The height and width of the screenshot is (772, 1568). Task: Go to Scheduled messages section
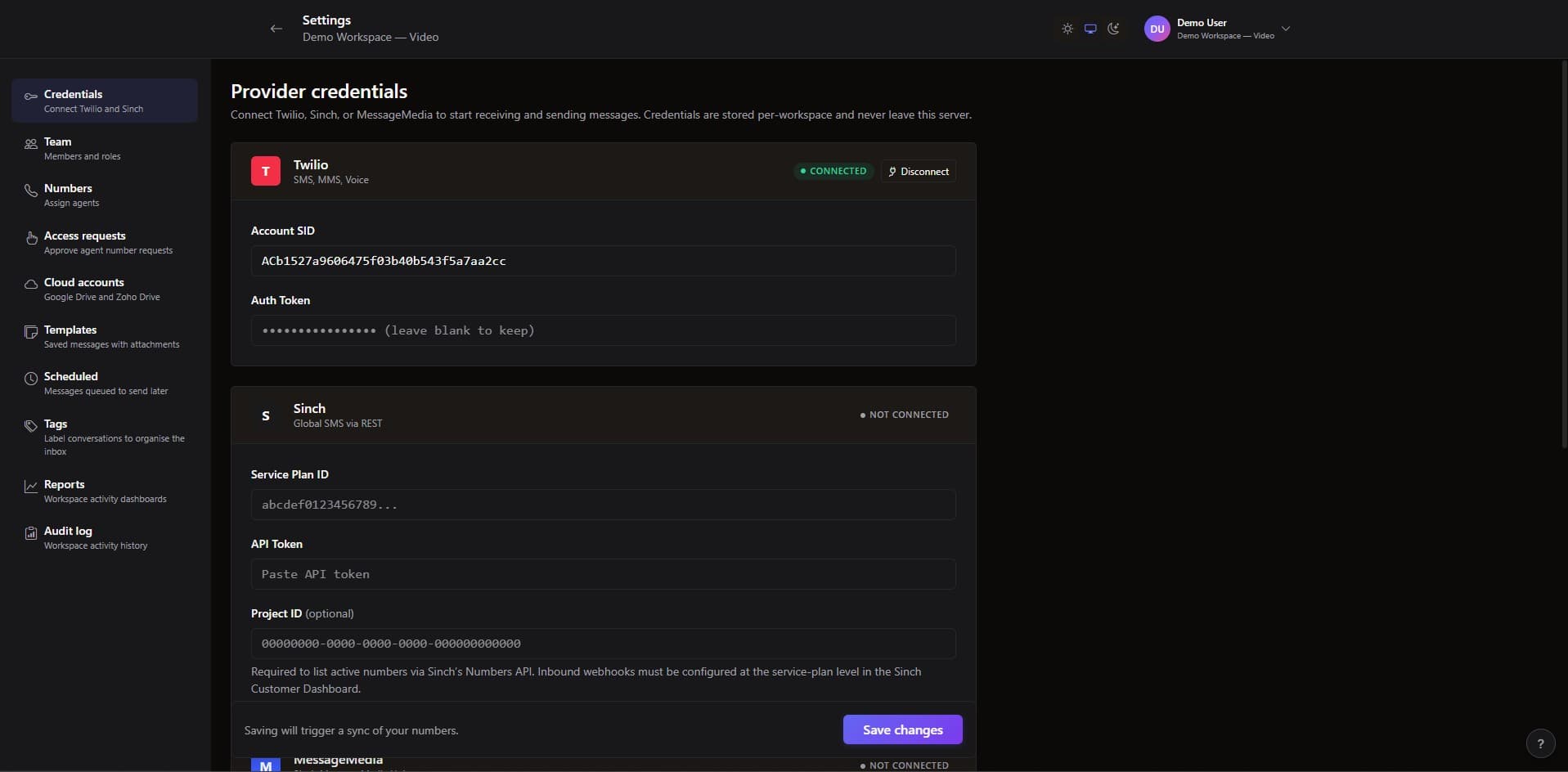point(105,383)
